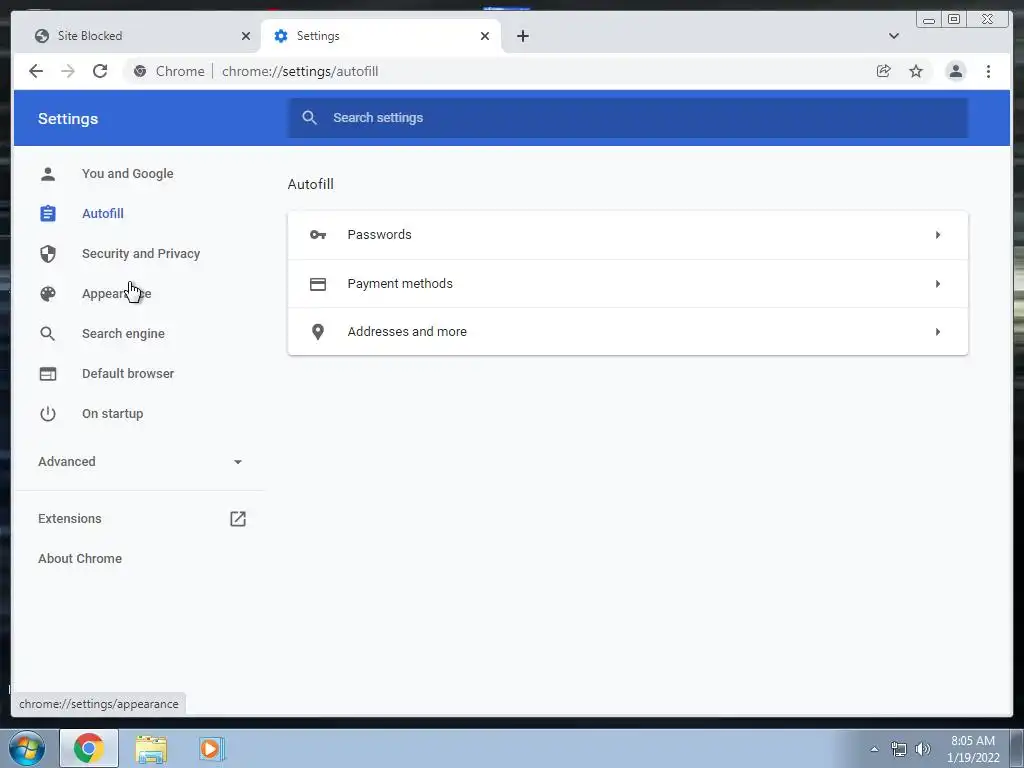The height and width of the screenshot is (768, 1024).
Task: Switch to the Site Blocked tab
Action: 137,36
